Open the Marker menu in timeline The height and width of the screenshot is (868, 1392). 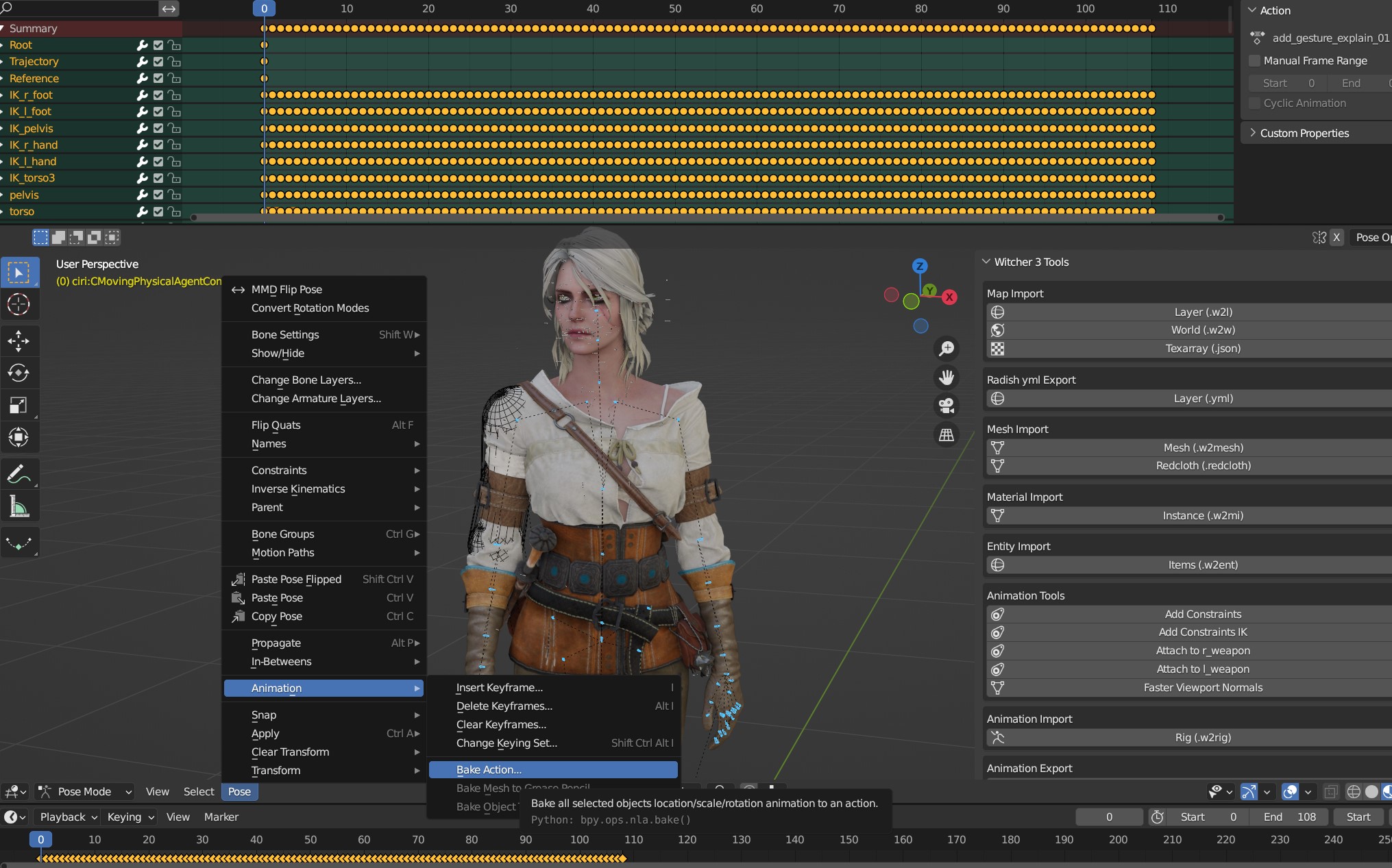[221, 817]
